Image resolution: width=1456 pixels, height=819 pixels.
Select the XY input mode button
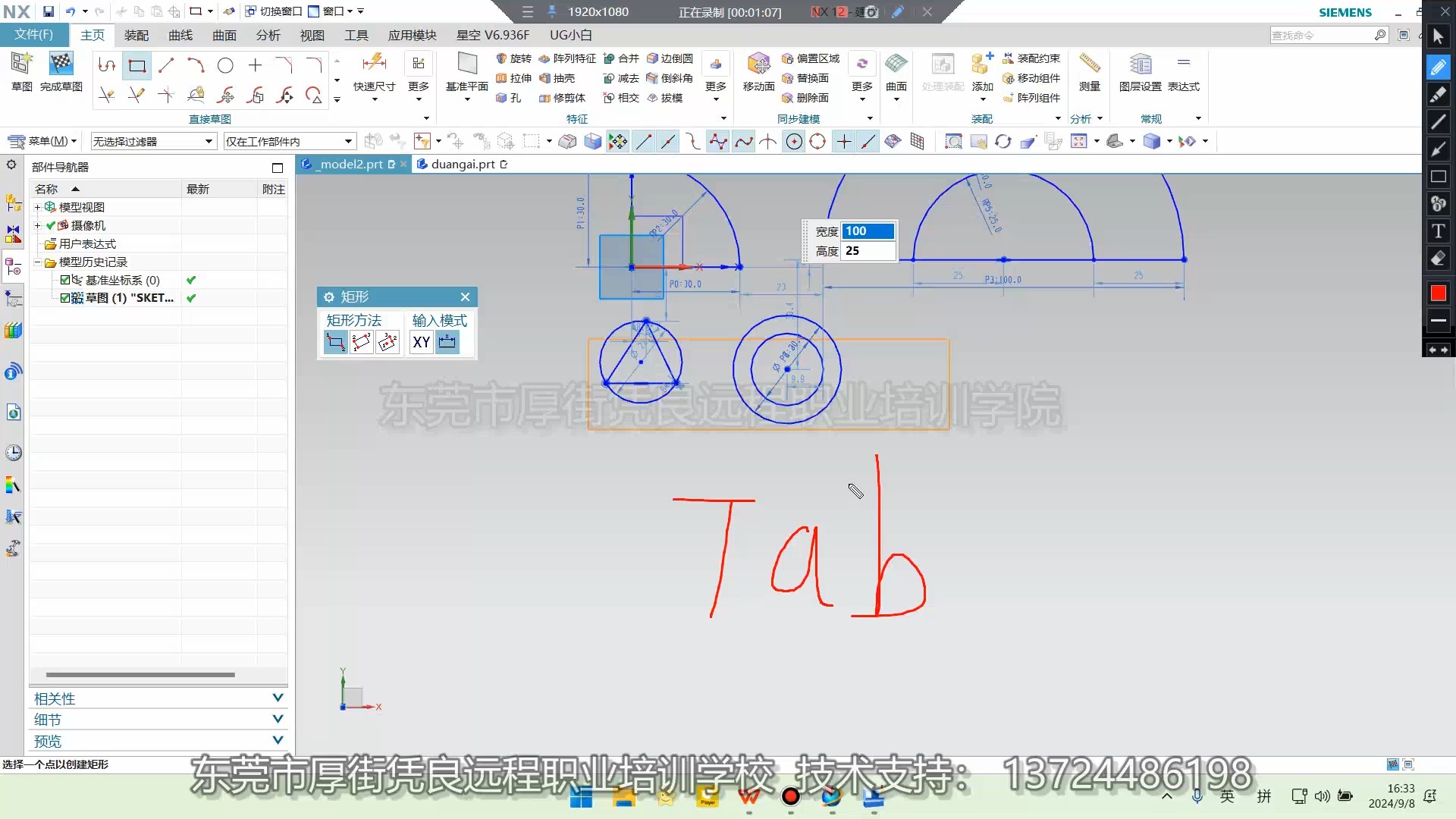422,342
